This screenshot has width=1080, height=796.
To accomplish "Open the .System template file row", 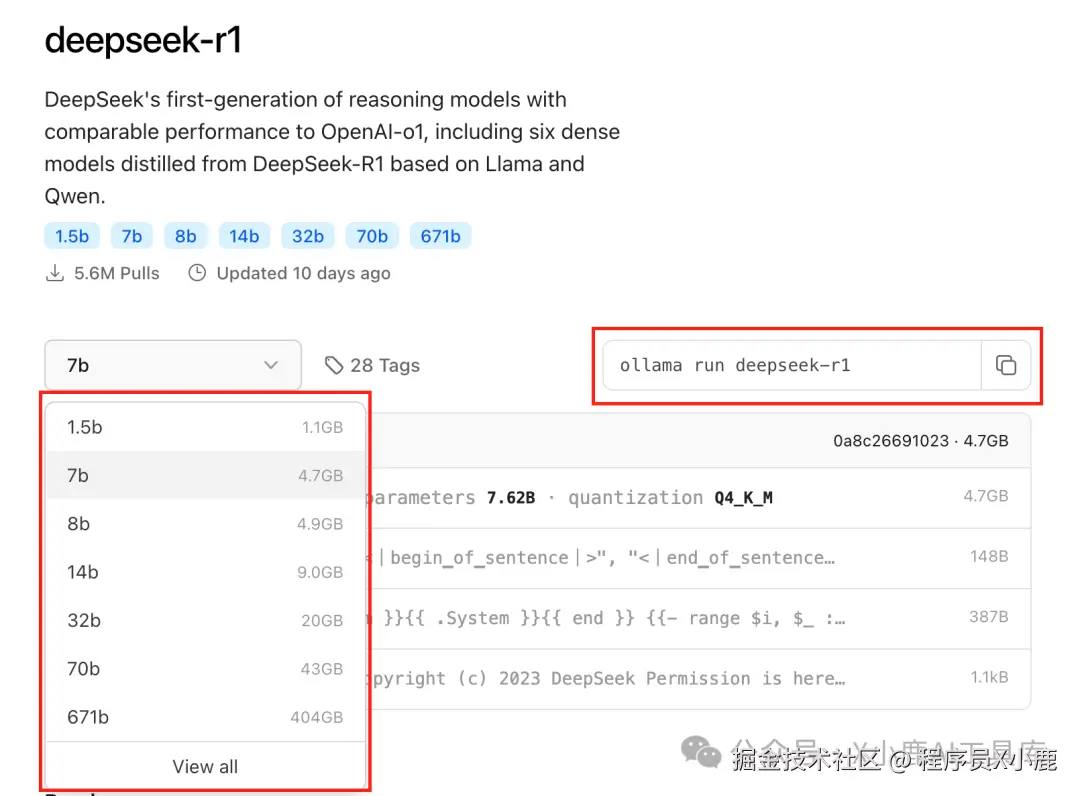I will pyautogui.click(x=700, y=618).
